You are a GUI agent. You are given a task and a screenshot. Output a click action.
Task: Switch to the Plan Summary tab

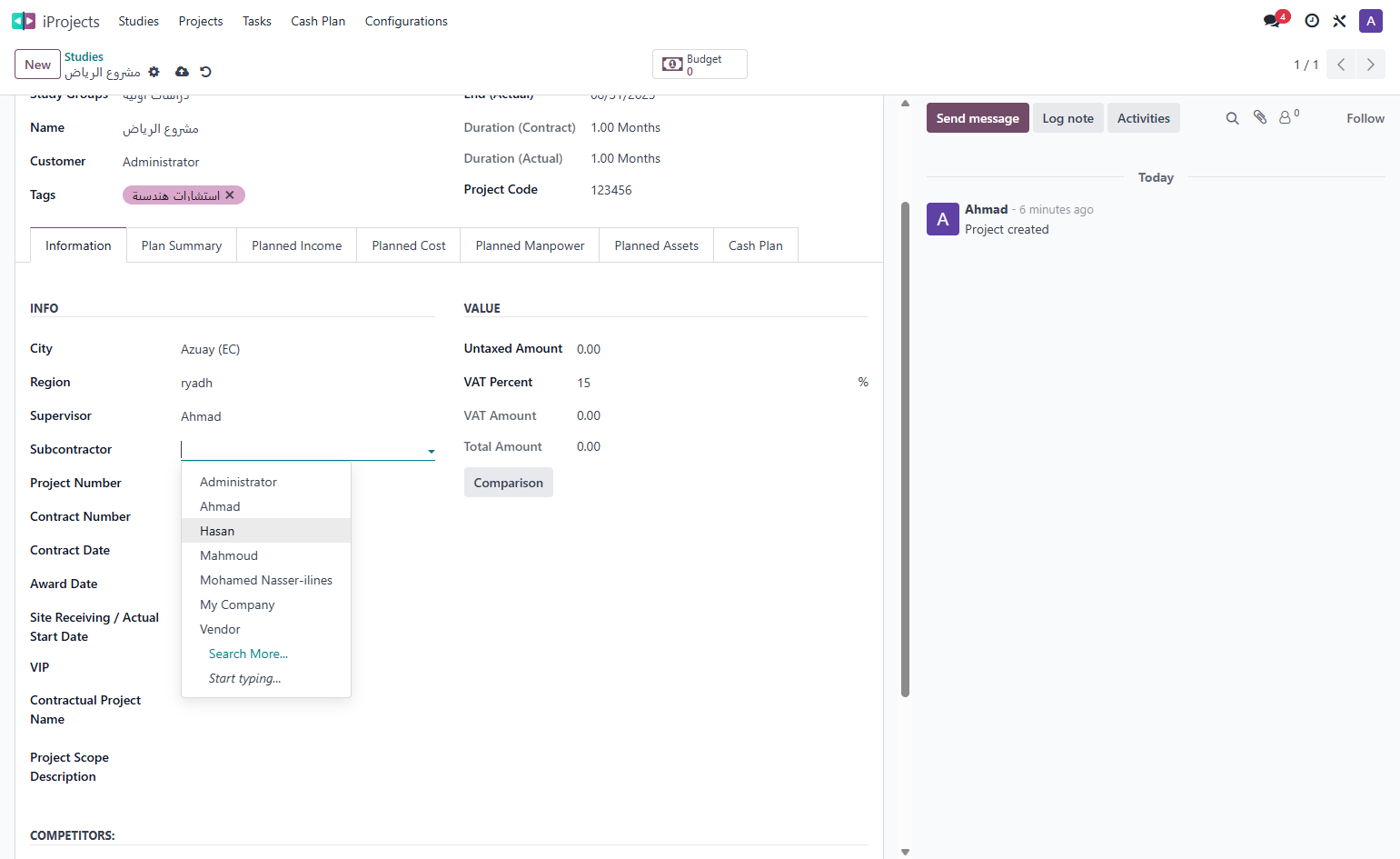(x=182, y=245)
